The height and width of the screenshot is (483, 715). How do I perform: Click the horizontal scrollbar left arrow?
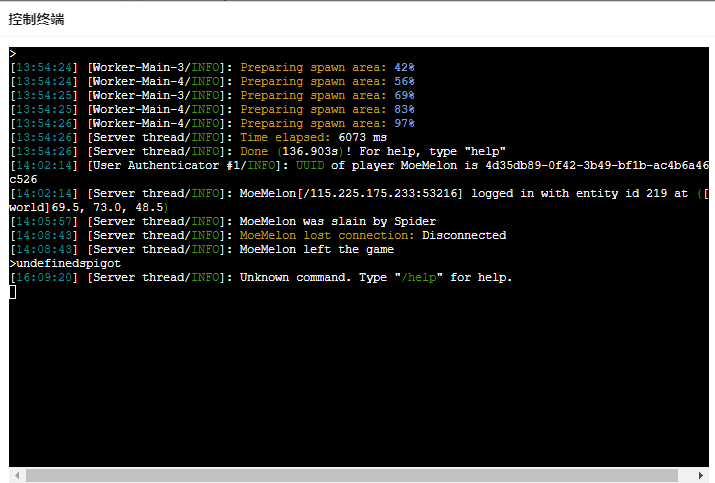17,475
